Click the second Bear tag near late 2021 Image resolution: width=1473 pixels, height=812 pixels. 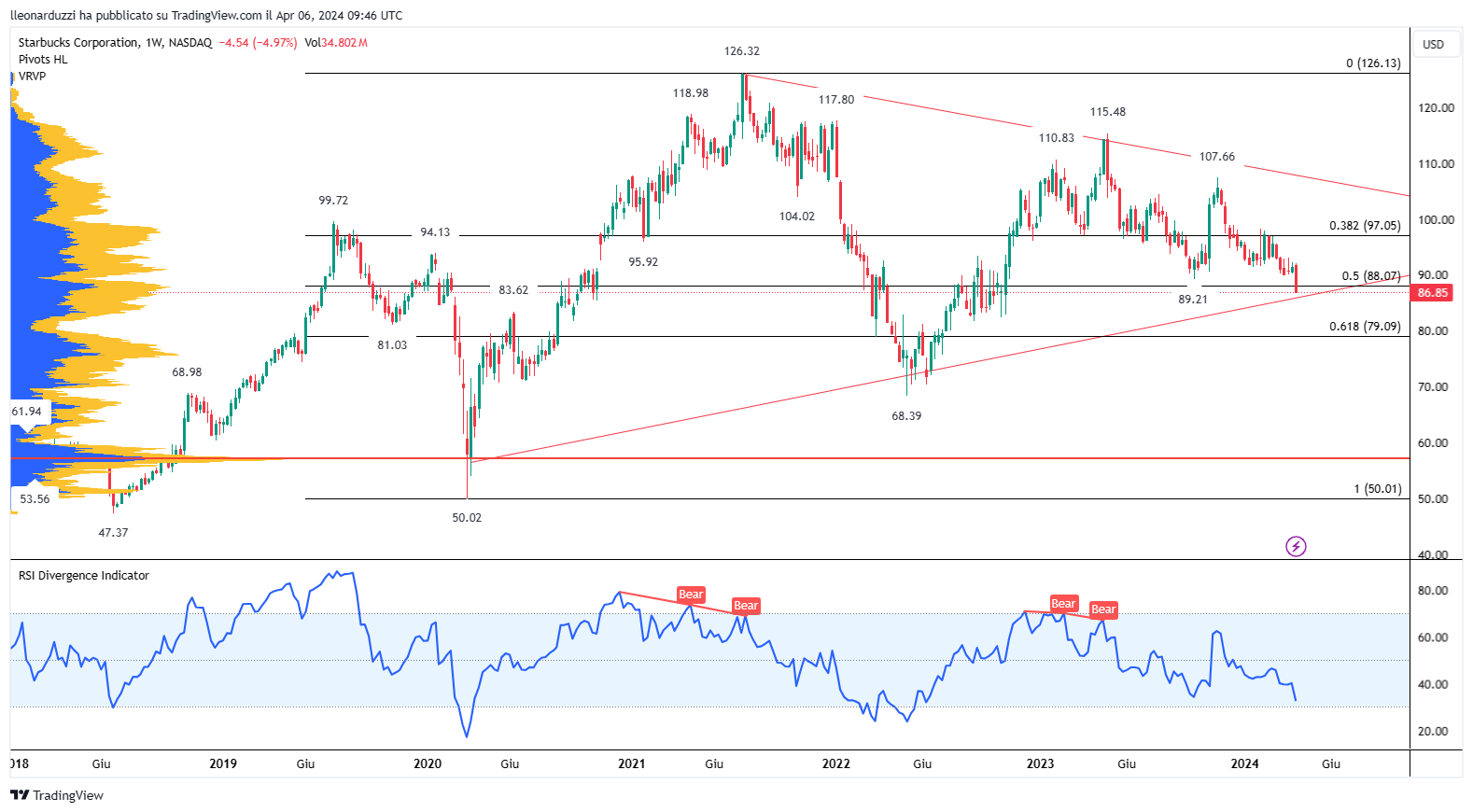[x=746, y=606]
